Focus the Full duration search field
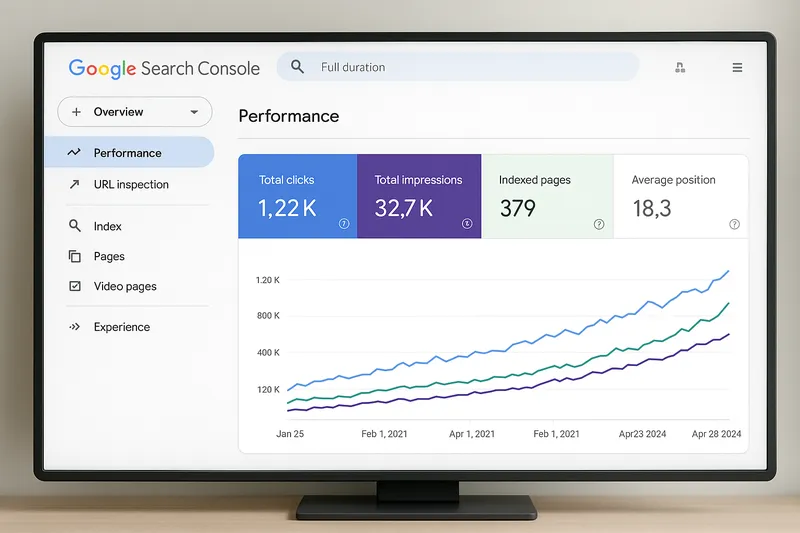The width and height of the screenshot is (800, 533). pos(458,67)
